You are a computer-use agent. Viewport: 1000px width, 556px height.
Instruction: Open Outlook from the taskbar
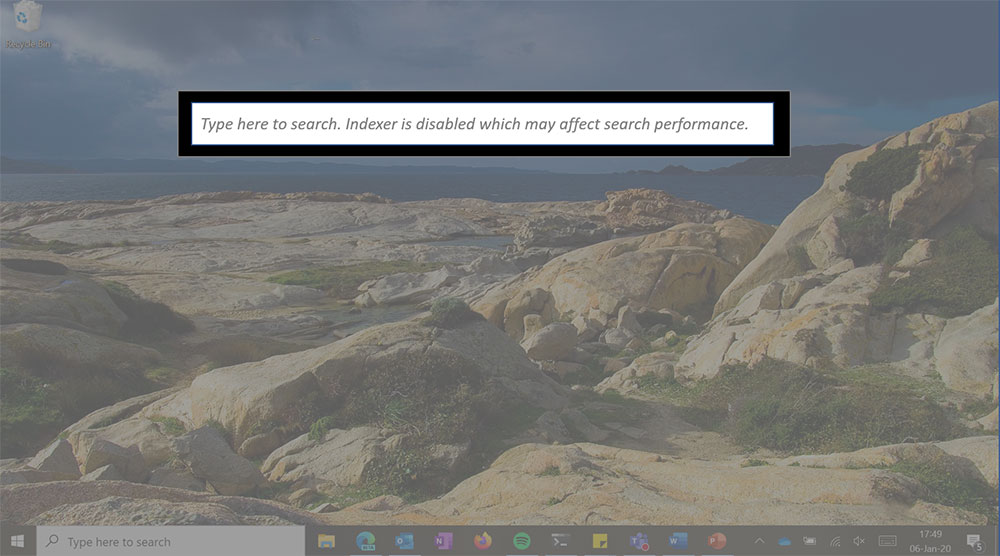tap(404, 541)
